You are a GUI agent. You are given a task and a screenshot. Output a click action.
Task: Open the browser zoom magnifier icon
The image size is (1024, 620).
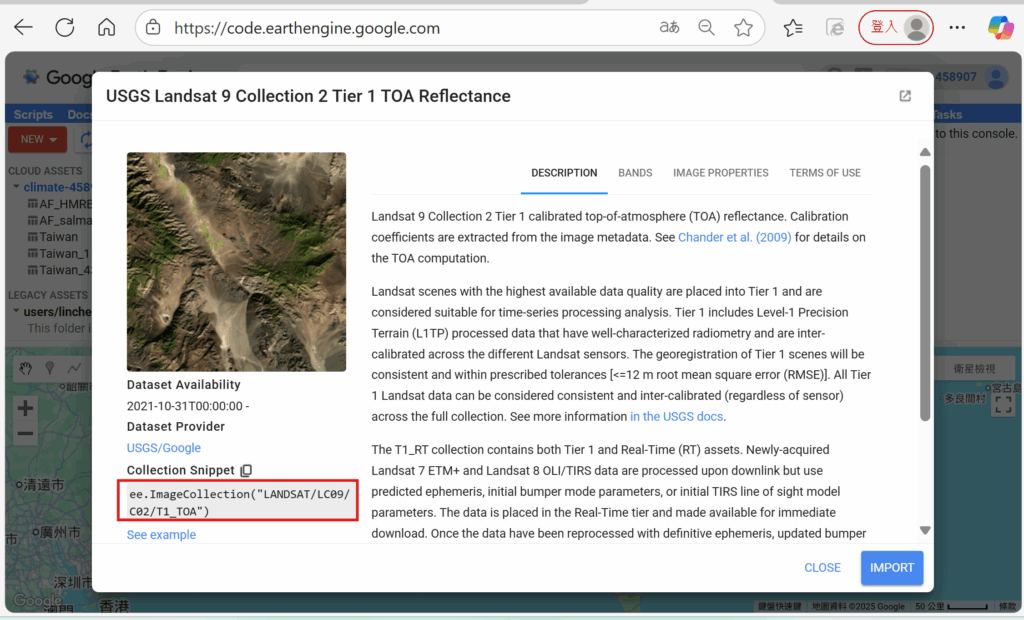[x=706, y=27]
